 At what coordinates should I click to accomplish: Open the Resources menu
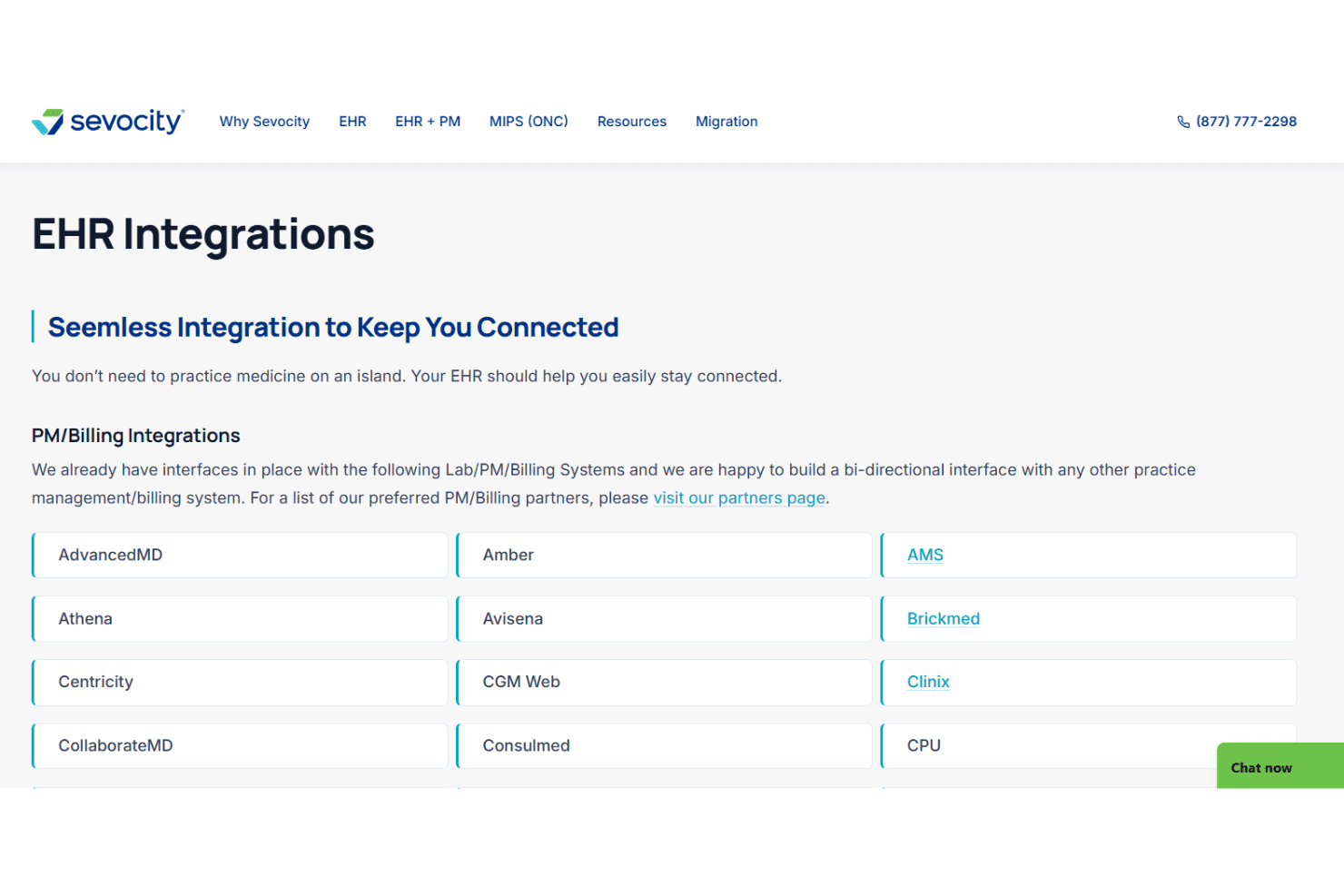coord(632,122)
